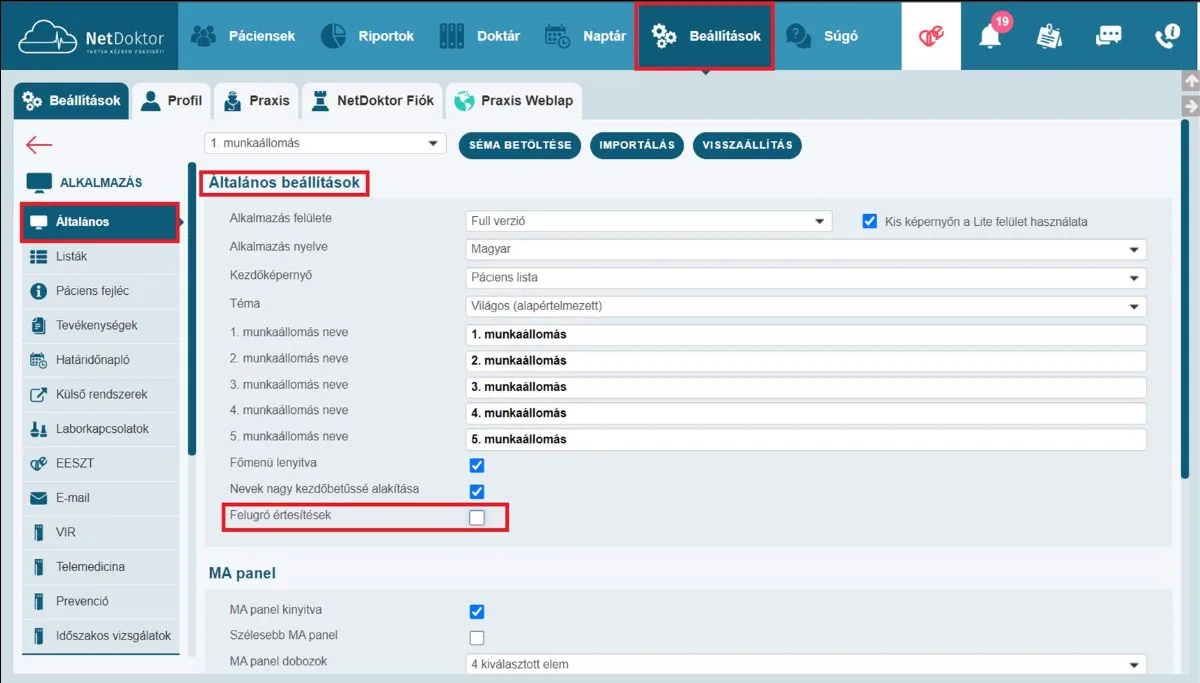The image size is (1200, 683).
Task: Click the Határidőnapló calendar icon
Action: [x=39, y=360]
